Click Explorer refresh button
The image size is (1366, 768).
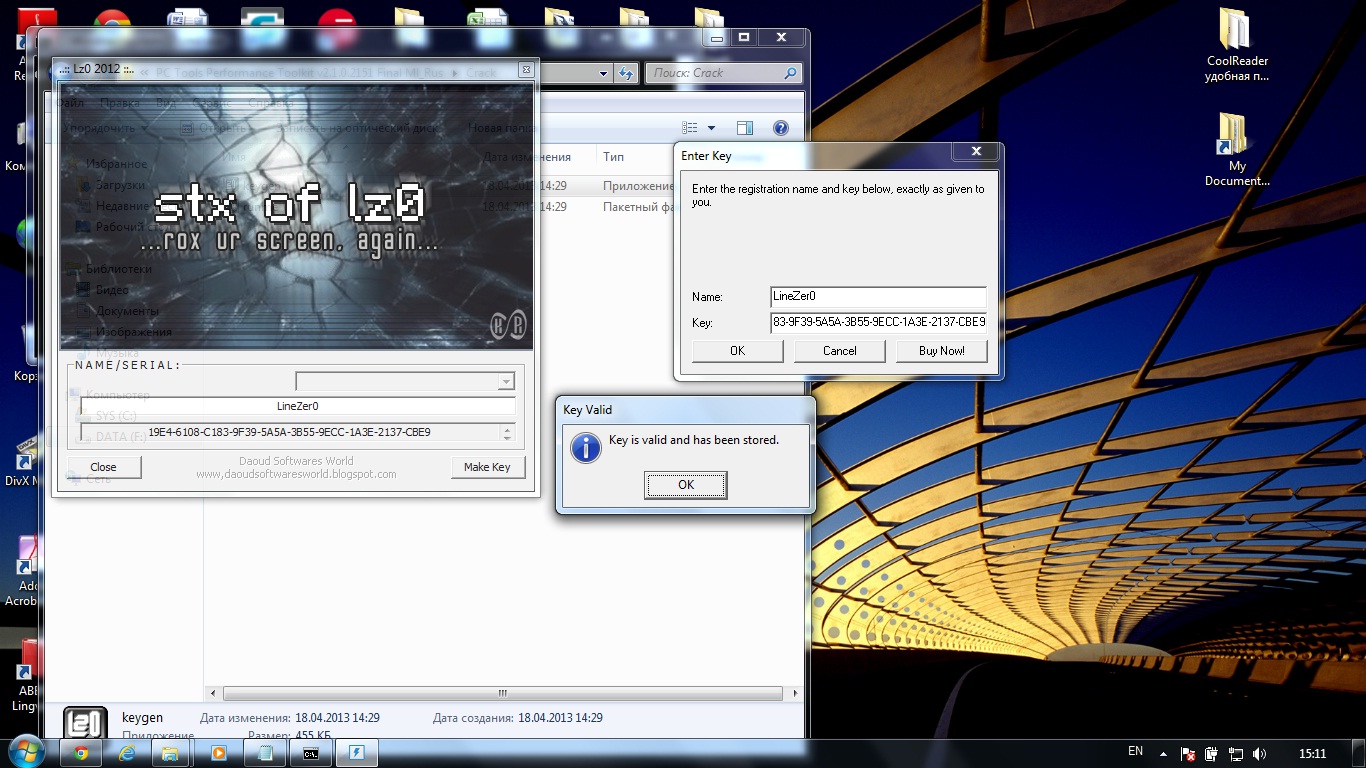(x=626, y=73)
